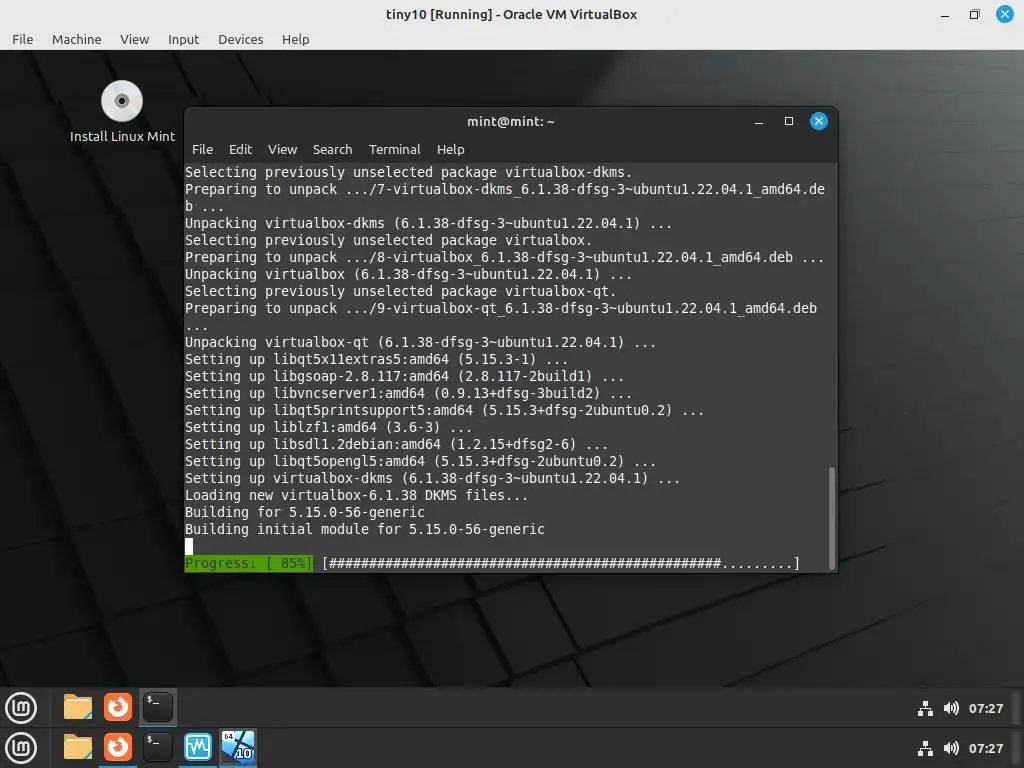Open terminal File menu
1024x768 pixels.
pos(202,150)
